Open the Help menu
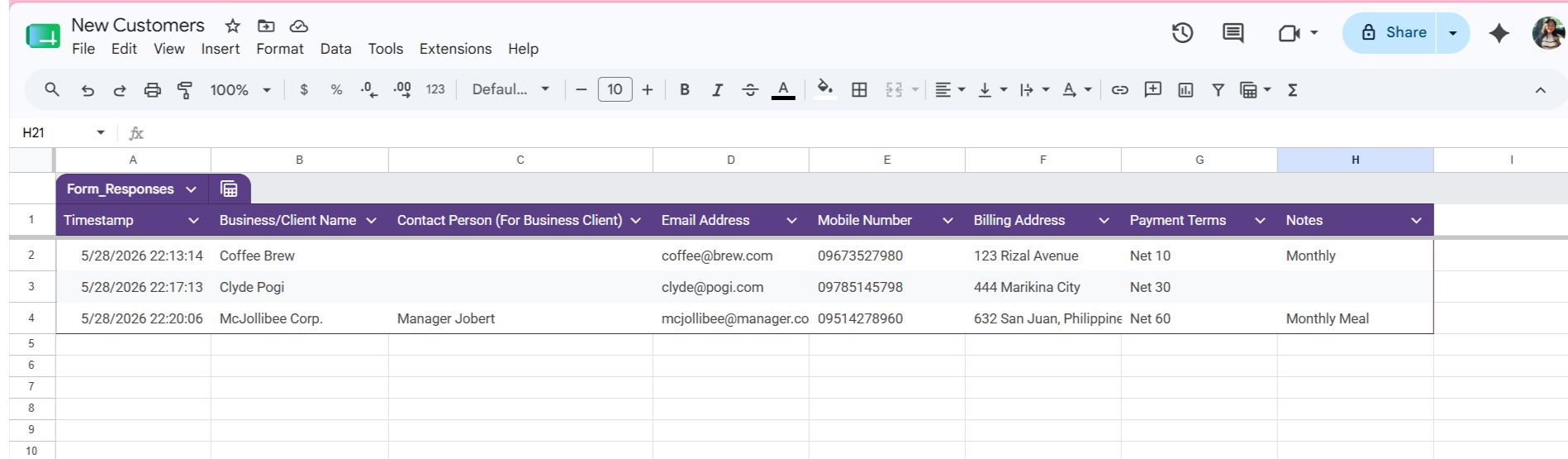This screenshot has height=459, width=1568. pyautogui.click(x=523, y=49)
